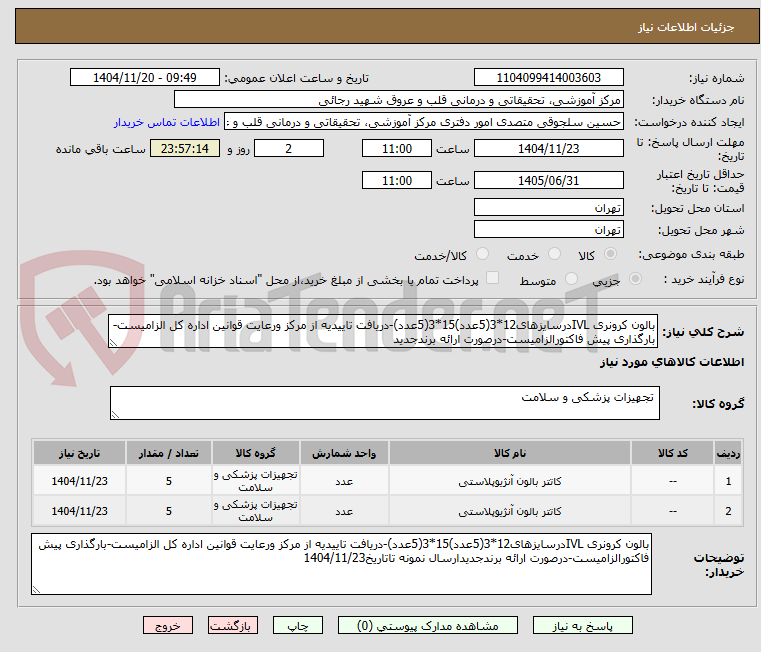Click row 2 unit cell عدد
The image size is (761, 652).
344,511
